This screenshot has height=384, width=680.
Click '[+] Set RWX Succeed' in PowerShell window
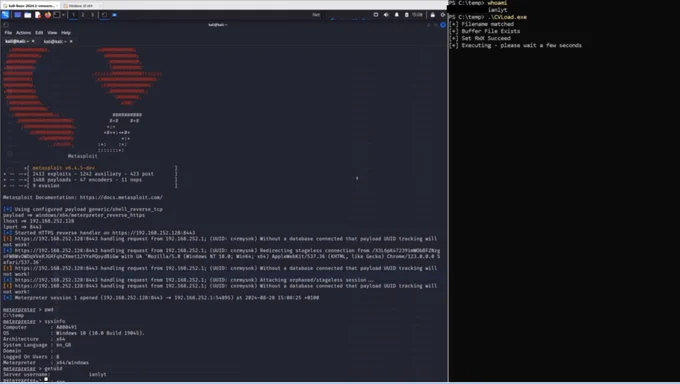480,38
